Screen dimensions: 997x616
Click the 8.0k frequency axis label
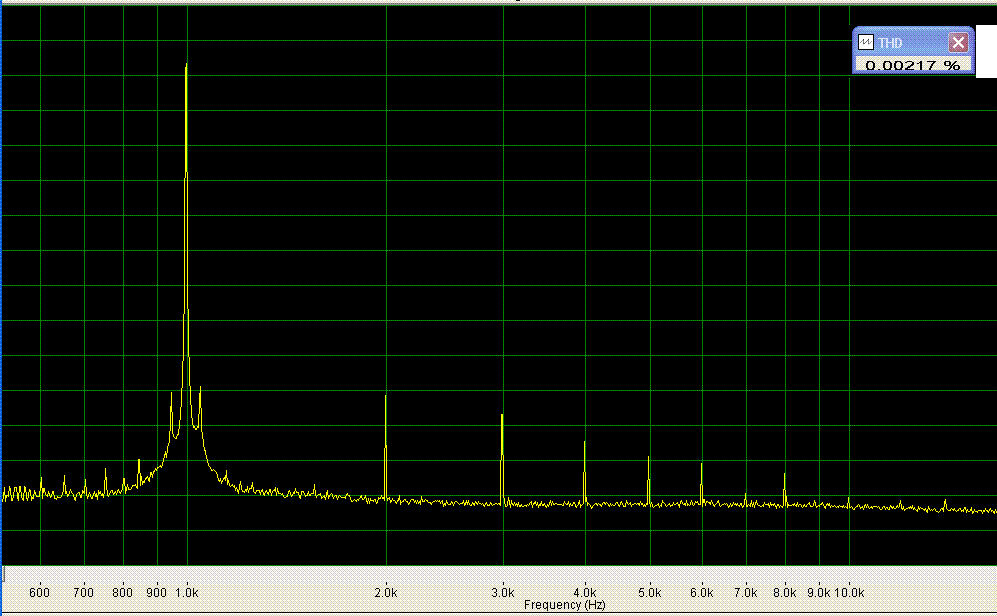[785, 592]
